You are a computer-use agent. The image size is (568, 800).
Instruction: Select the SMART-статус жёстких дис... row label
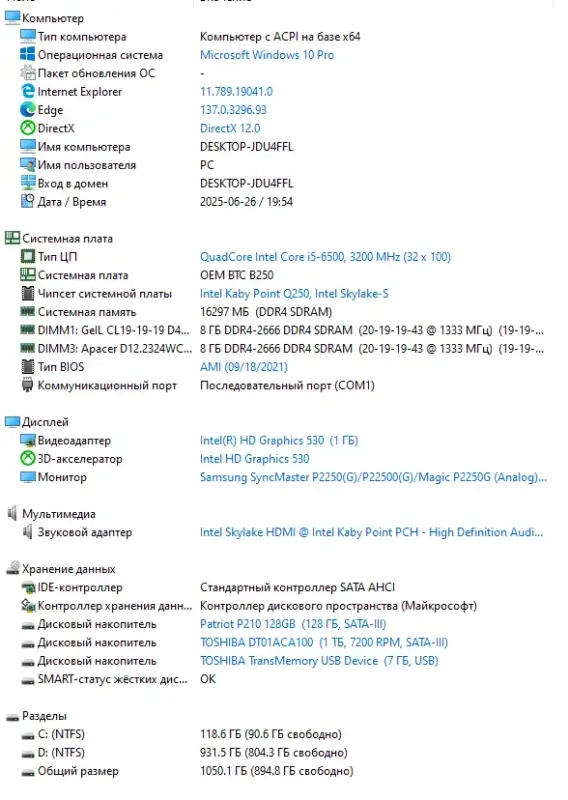pos(112,679)
